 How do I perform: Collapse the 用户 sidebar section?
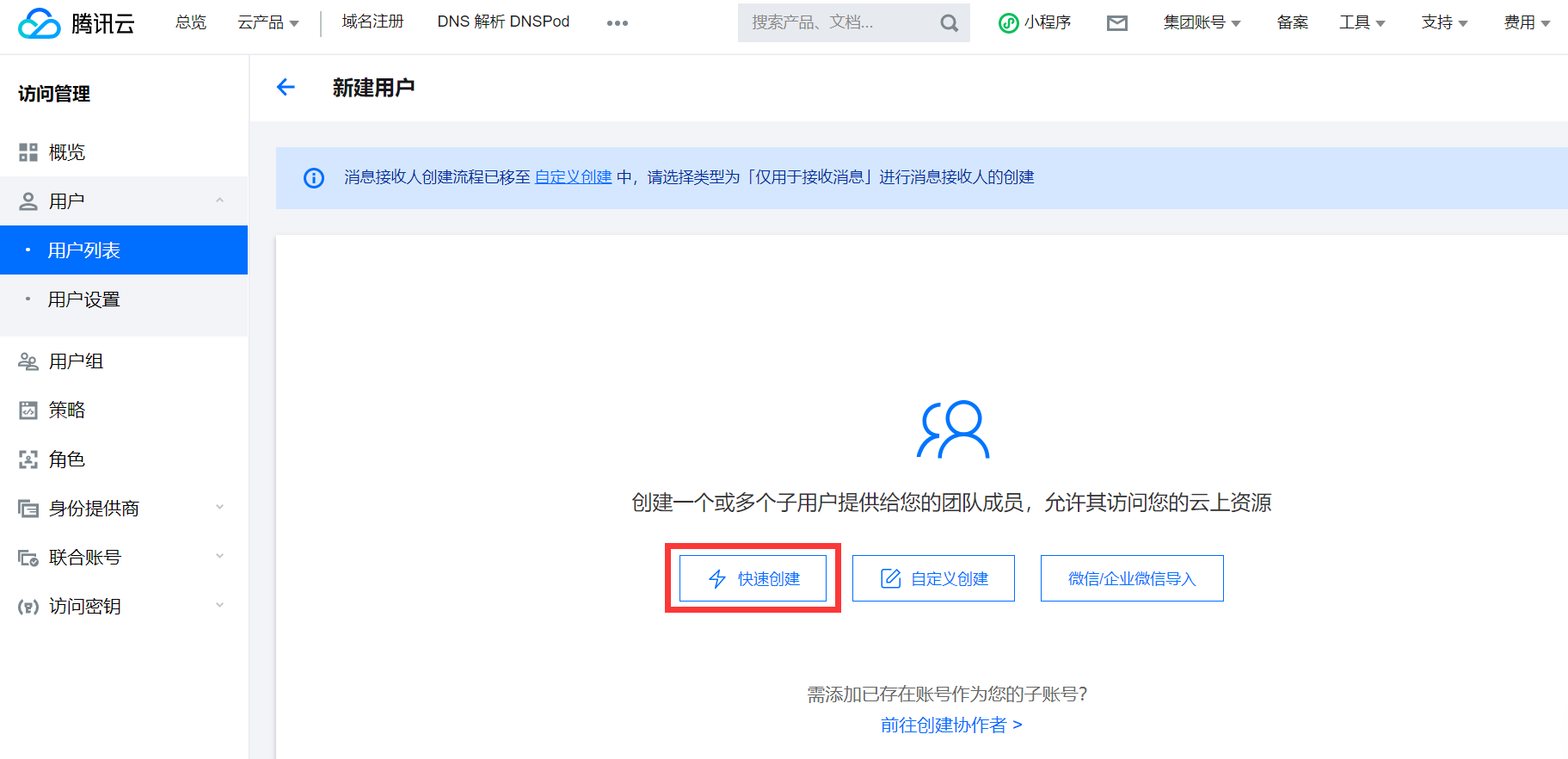coord(219,201)
